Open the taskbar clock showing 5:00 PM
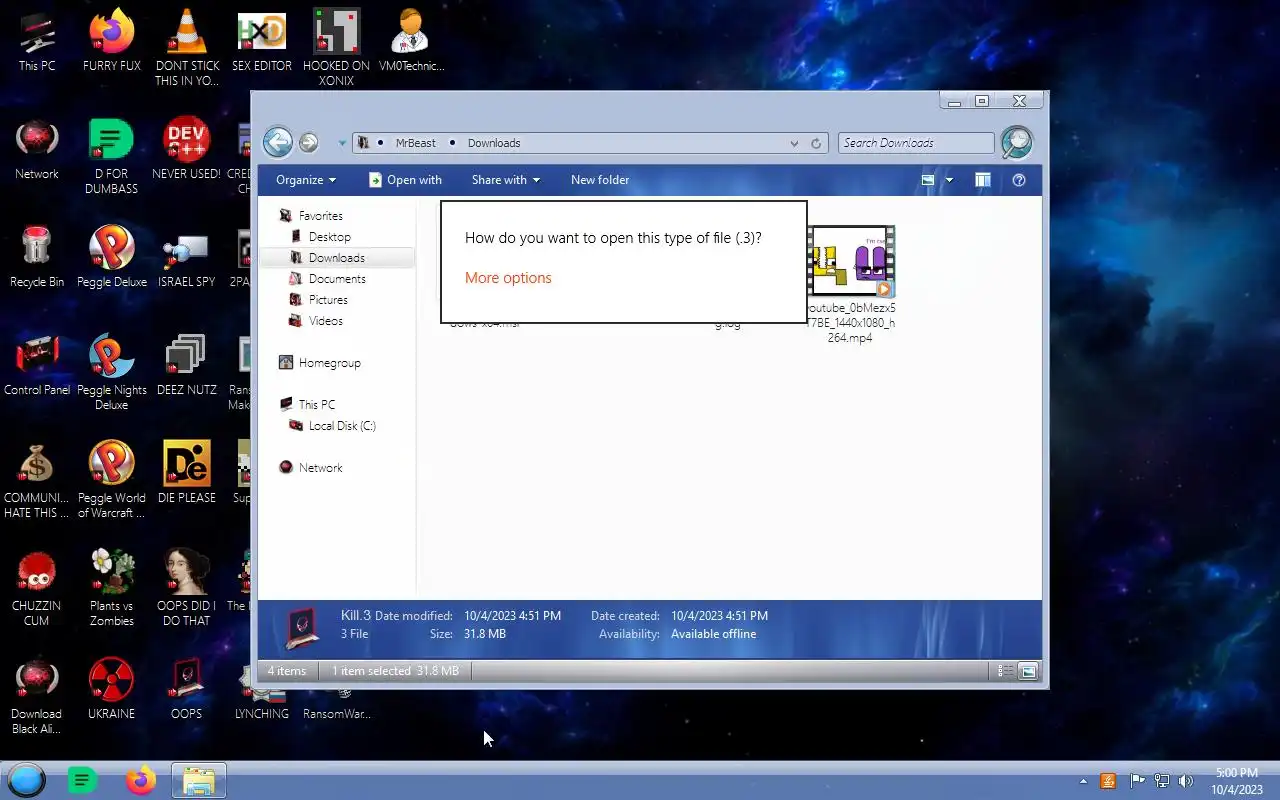The width and height of the screenshot is (1280, 800). [x=1237, y=781]
